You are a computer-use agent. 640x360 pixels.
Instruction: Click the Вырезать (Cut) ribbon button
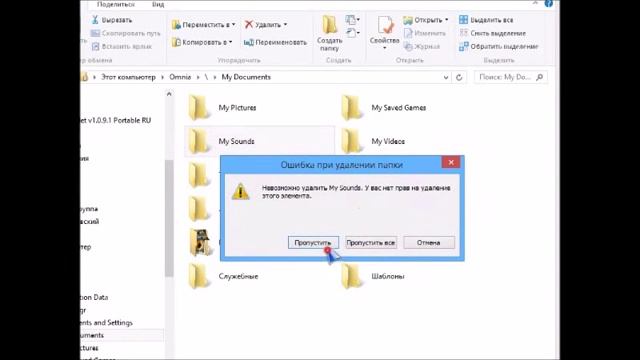pos(111,20)
